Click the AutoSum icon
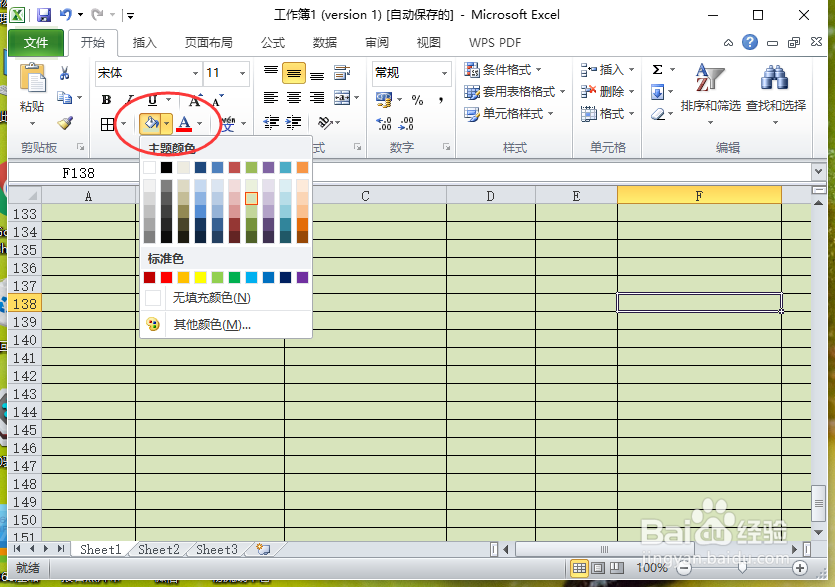The width and height of the screenshot is (835, 587). click(657, 70)
